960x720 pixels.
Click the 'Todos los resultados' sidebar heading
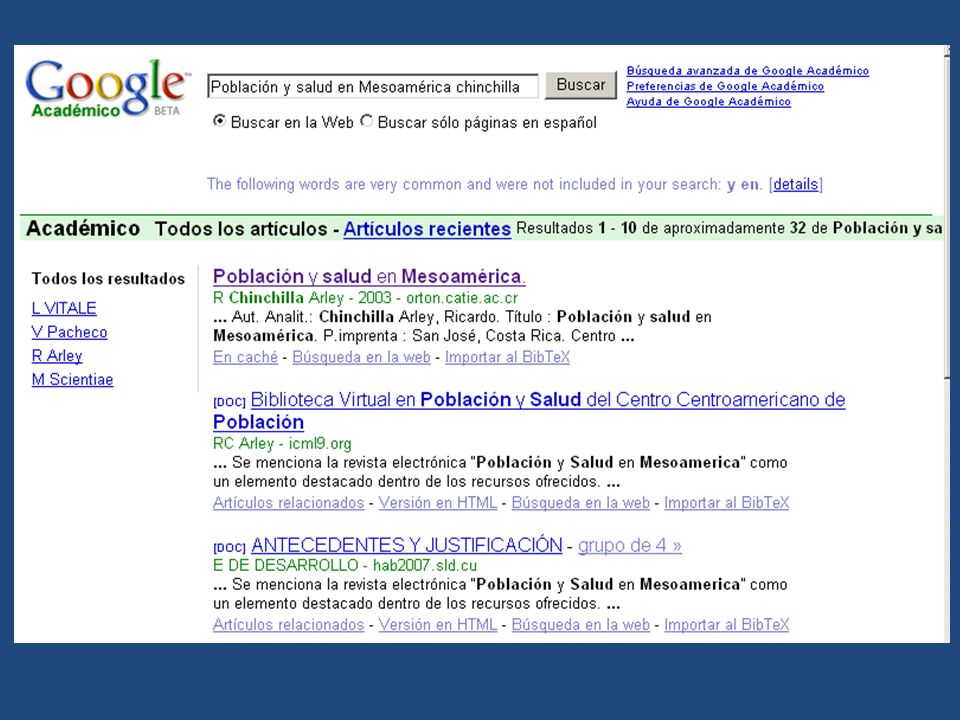[x=108, y=279]
